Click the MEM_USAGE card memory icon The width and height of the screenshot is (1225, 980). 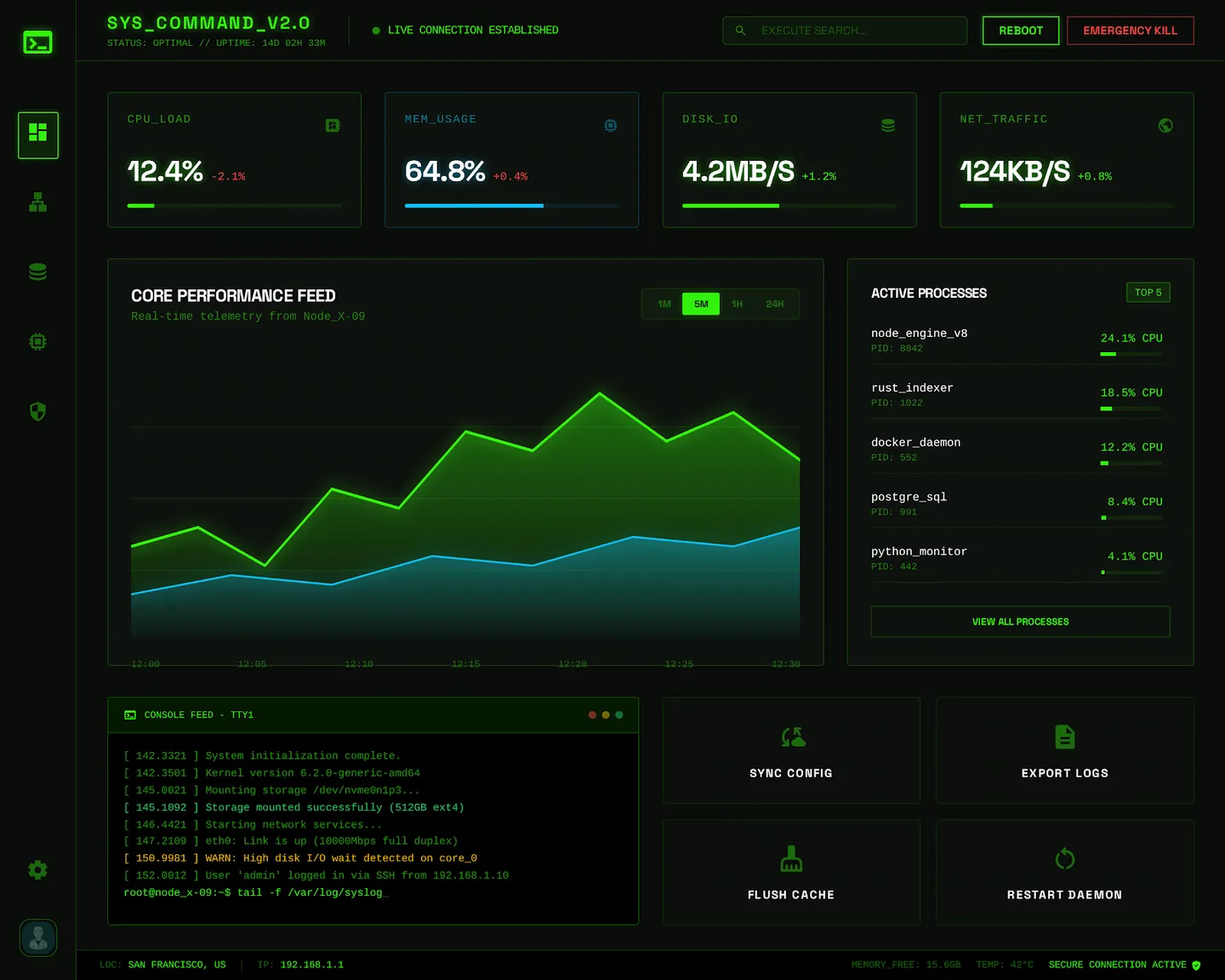(x=611, y=126)
